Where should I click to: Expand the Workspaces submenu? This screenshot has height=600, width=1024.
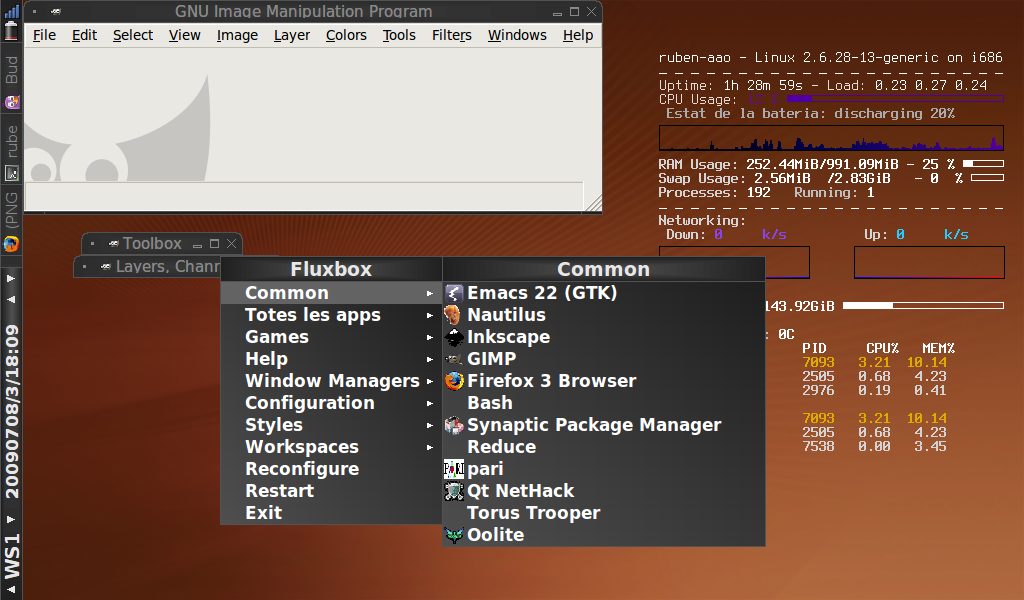coord(332,447)
